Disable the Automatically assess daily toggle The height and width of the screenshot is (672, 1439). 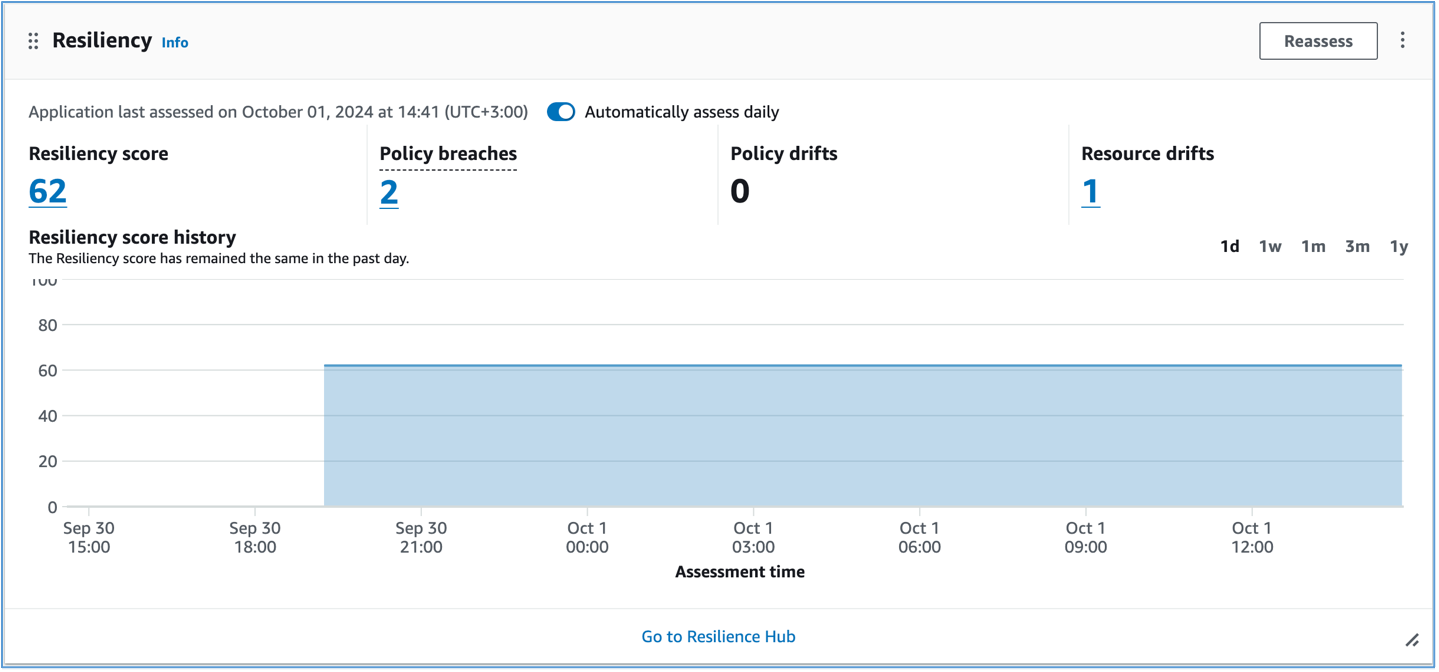pos(559,112)
